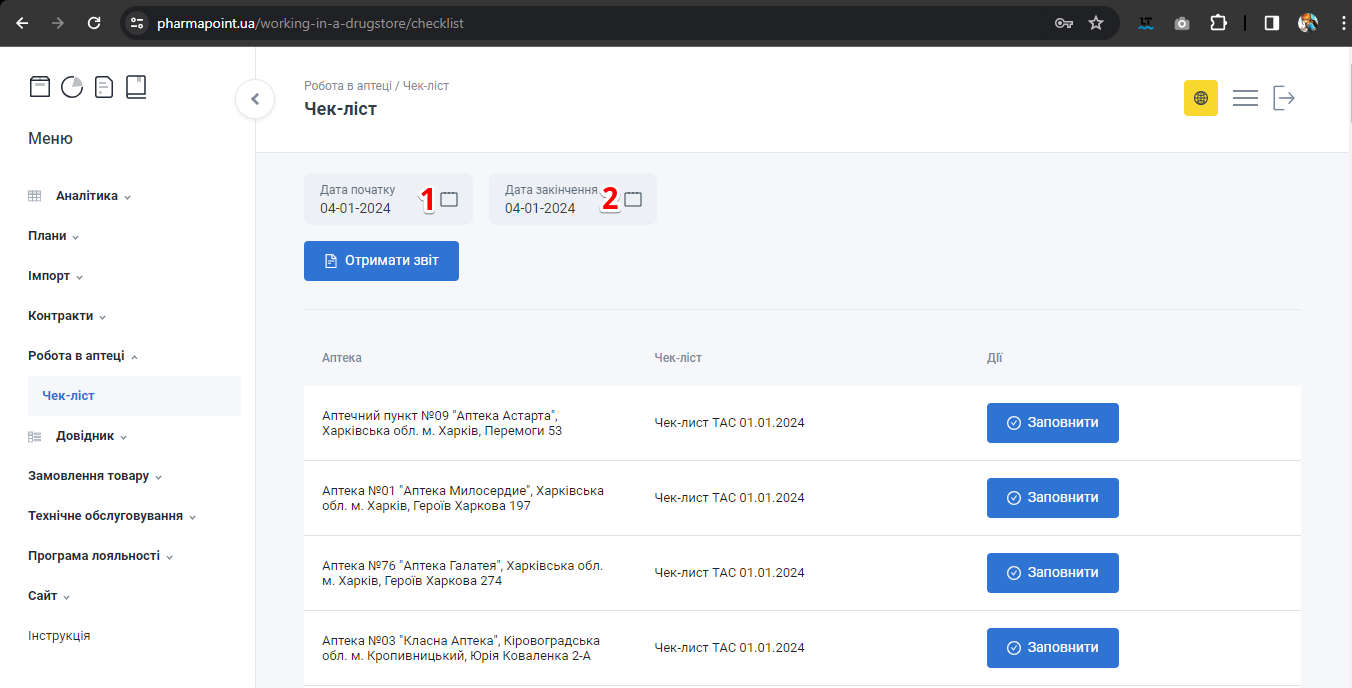
Task: Open the Інструкція menu item
Action: [x=59, y=636]
